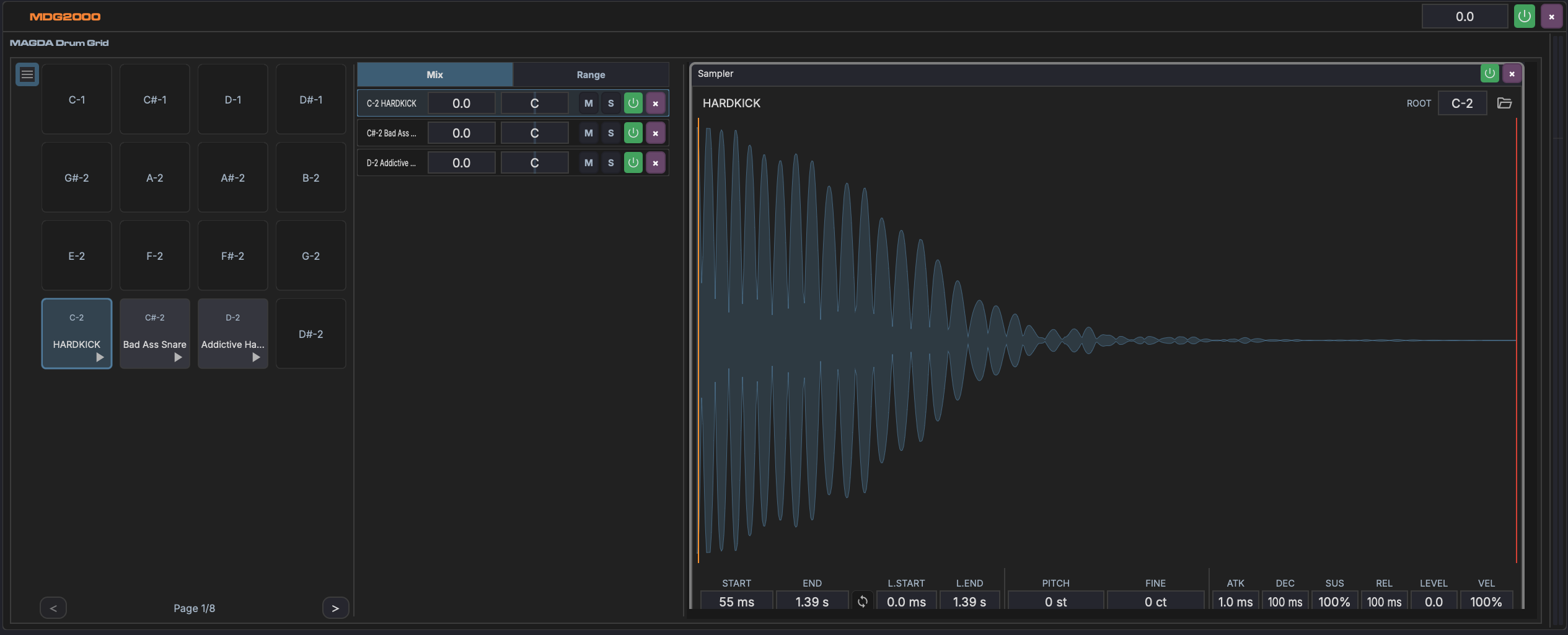
Task: Select the Mix tab
Action: (x=434, y=75)
